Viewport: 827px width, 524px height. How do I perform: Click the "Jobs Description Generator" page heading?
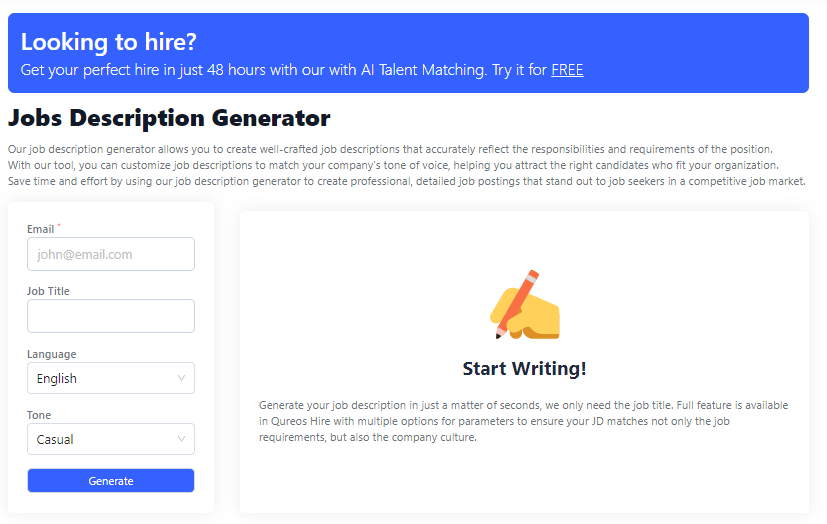(169, 118)
